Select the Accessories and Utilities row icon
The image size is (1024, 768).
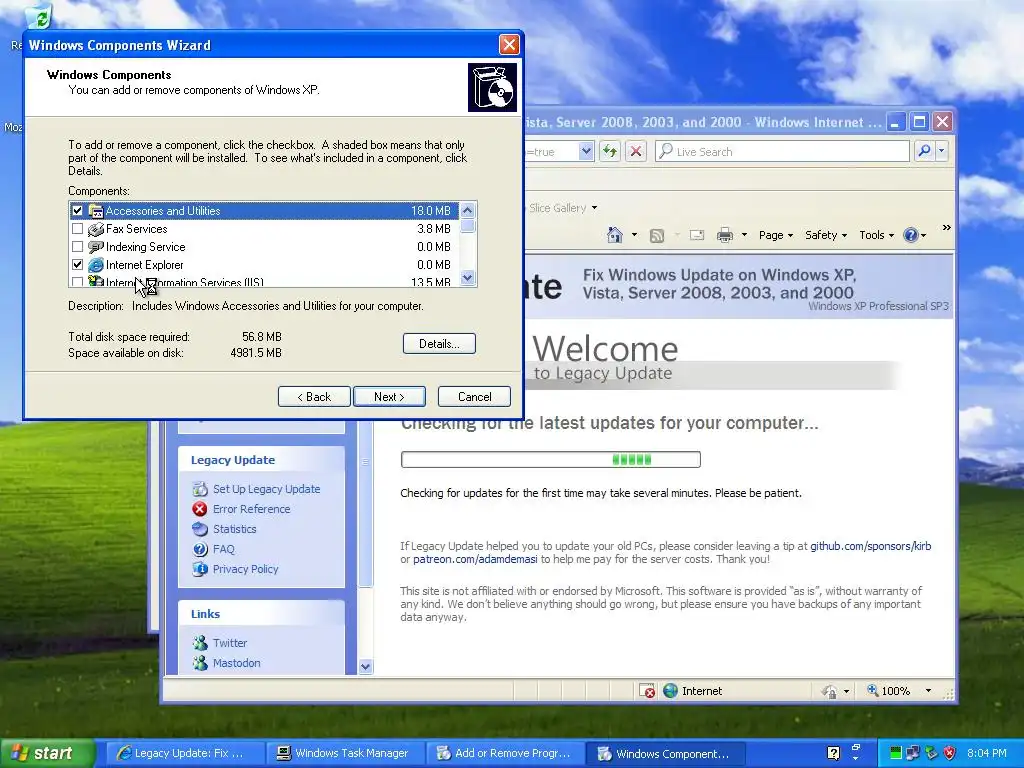tap(96, 211)
